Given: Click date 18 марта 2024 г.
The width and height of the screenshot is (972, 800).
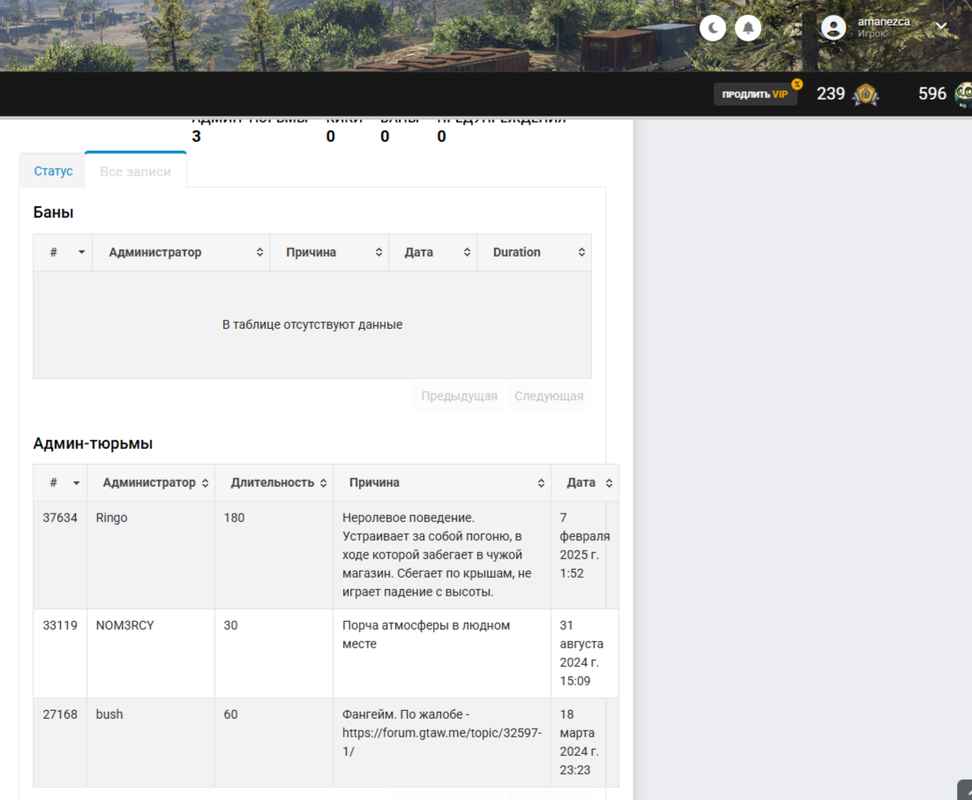Looking at the screenshot, I should (579, 742).
